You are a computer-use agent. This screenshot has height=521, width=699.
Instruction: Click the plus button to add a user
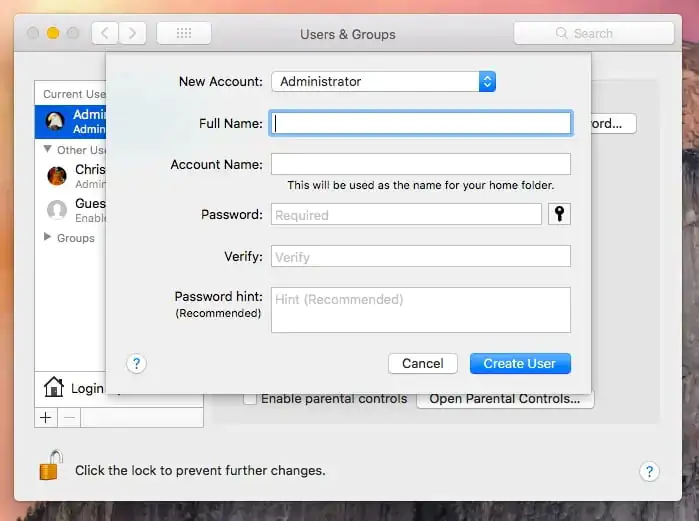coord(45,418)
